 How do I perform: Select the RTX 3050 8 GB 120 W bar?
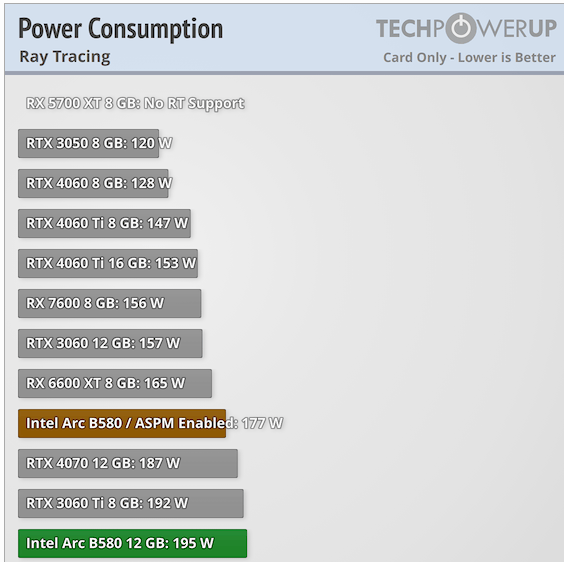(x=88, y=143)
